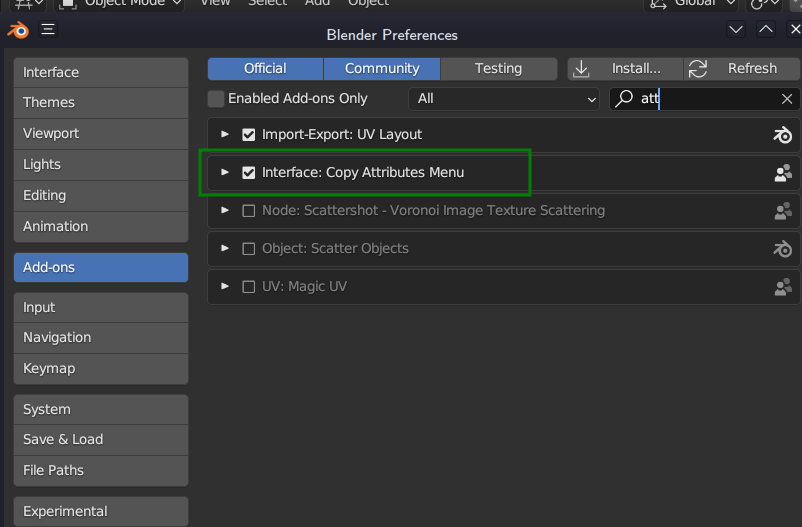Click the download icon beside Install

point(581,69)
